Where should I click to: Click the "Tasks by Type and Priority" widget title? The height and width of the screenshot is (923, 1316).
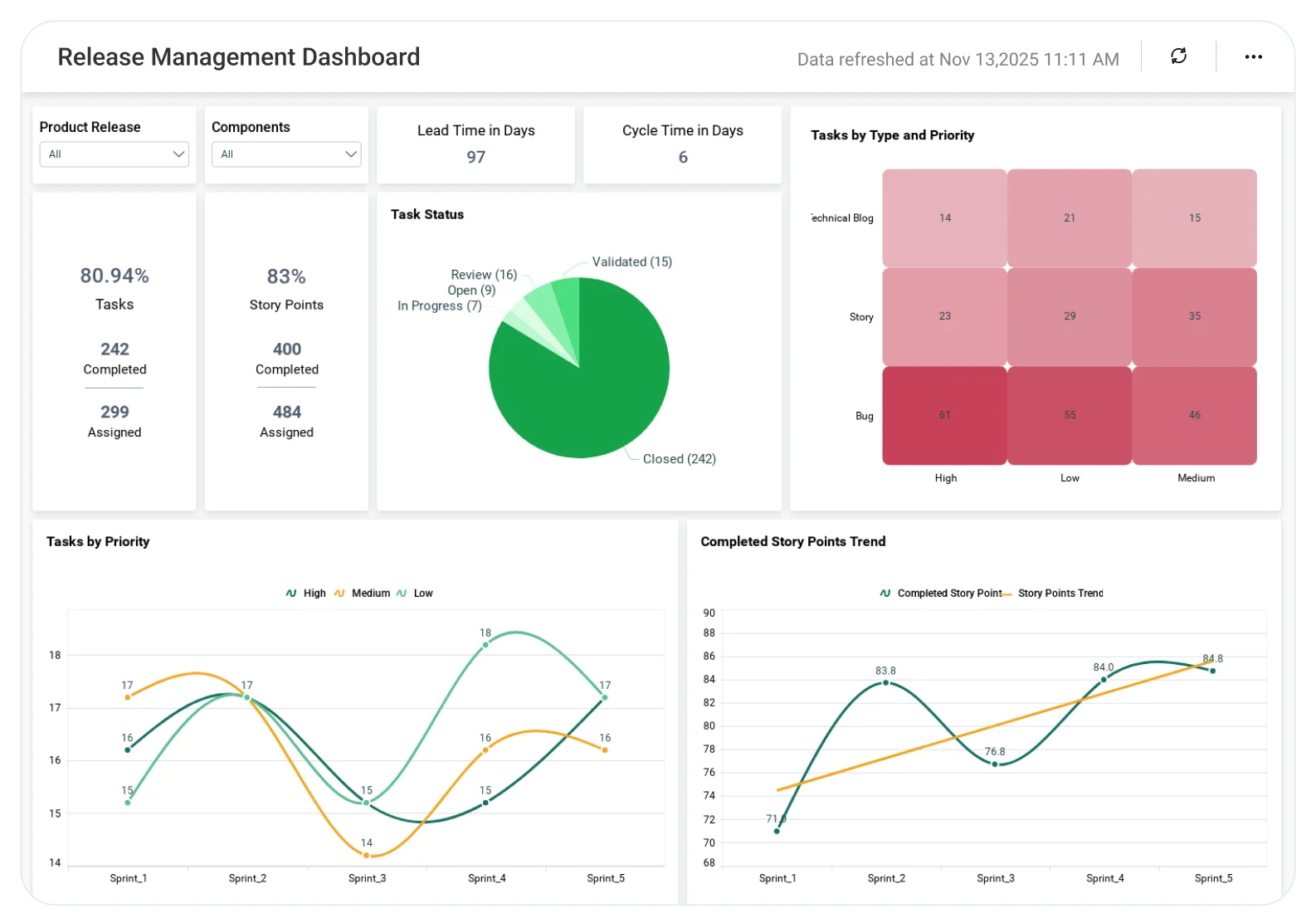(892, 135)
